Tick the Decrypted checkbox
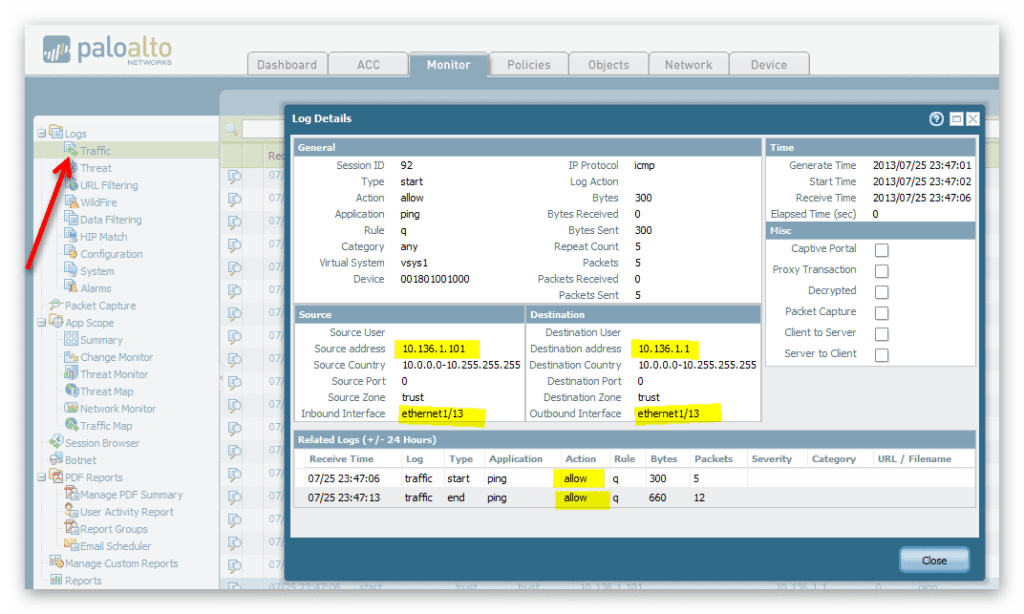The width and height of the screenshot is (1024, 614). (x=882, y=291)
